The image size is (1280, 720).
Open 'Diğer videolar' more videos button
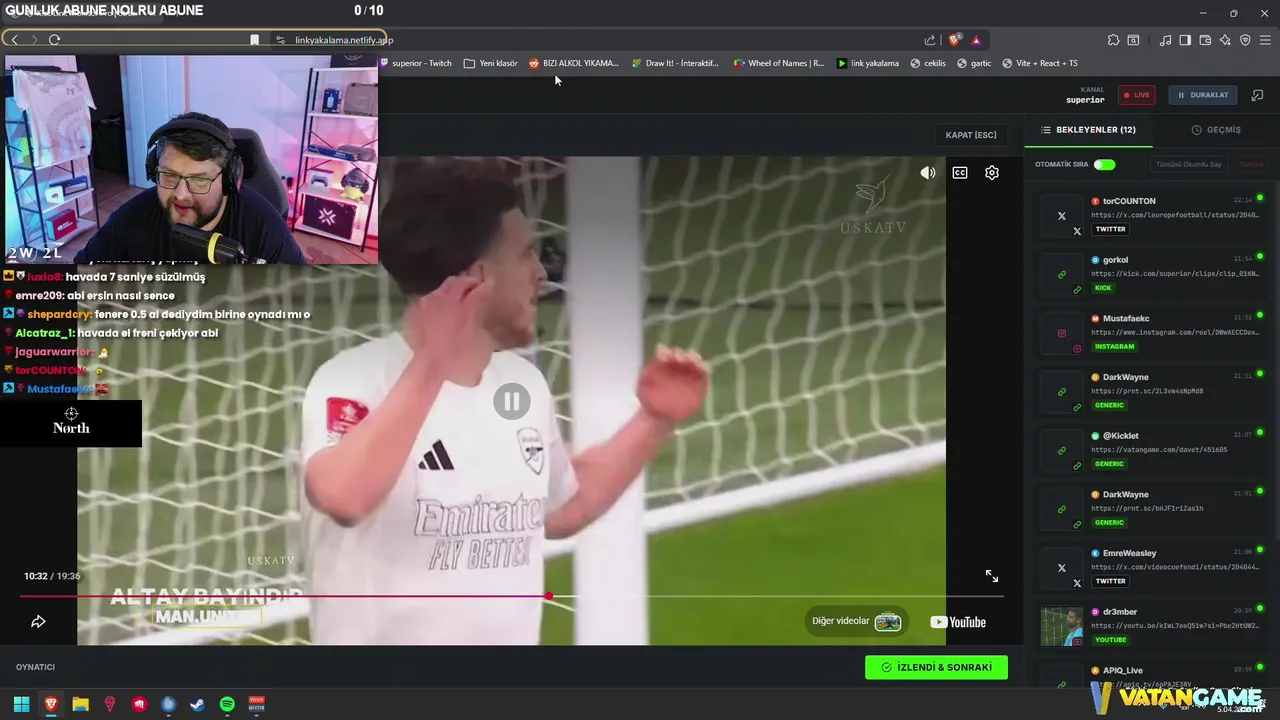856,621
